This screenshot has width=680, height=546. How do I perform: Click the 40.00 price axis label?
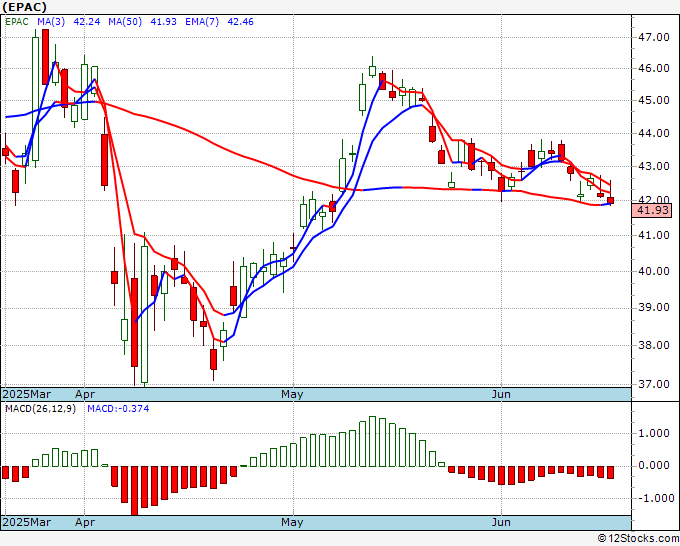654,271
